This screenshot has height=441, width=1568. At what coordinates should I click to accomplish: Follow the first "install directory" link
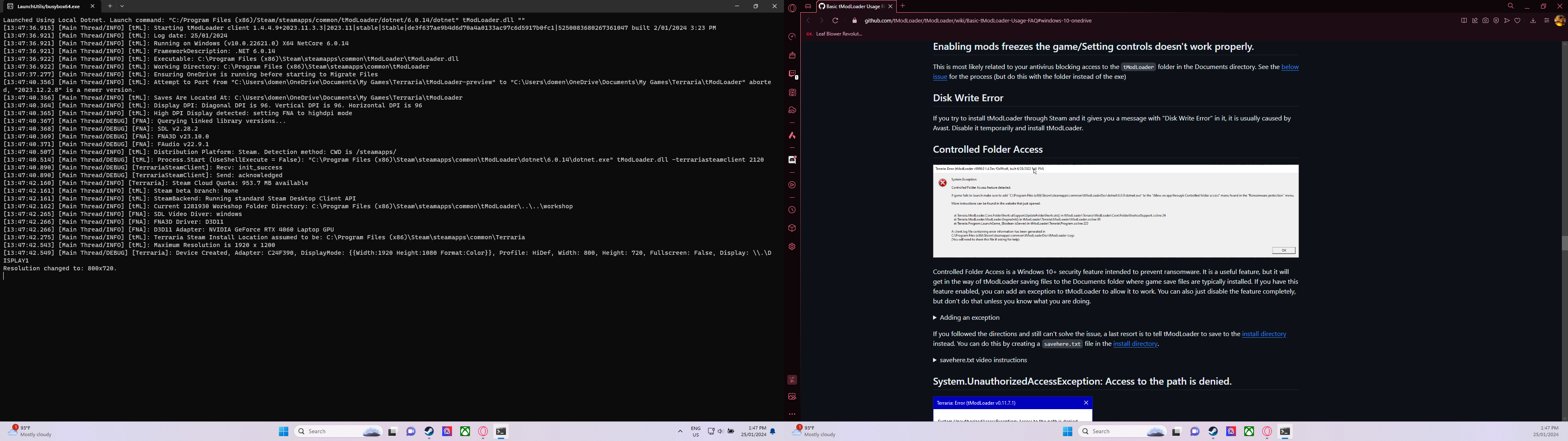[x=1264, y=334]
